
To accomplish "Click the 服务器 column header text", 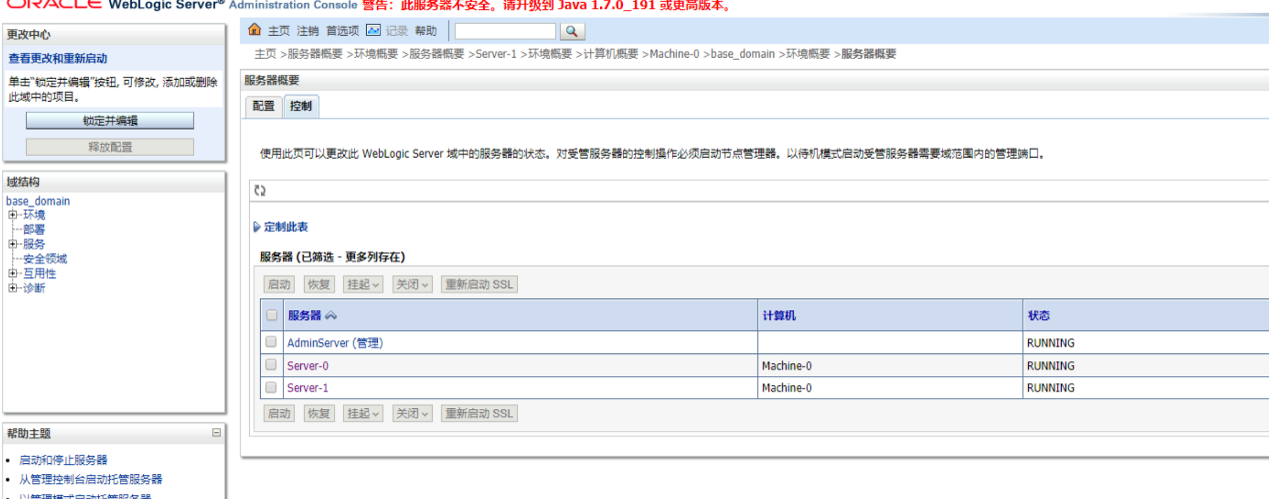I will [x=305, y=316].
